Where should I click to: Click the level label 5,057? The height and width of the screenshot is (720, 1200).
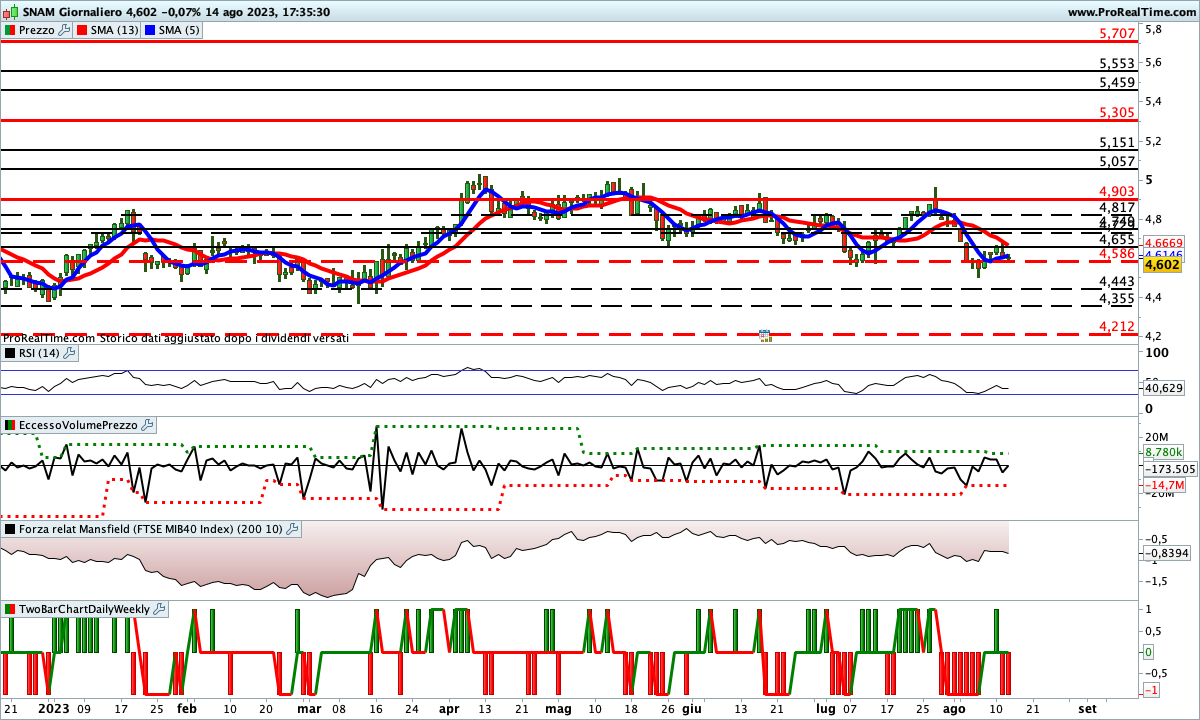tap(1116, 160)
